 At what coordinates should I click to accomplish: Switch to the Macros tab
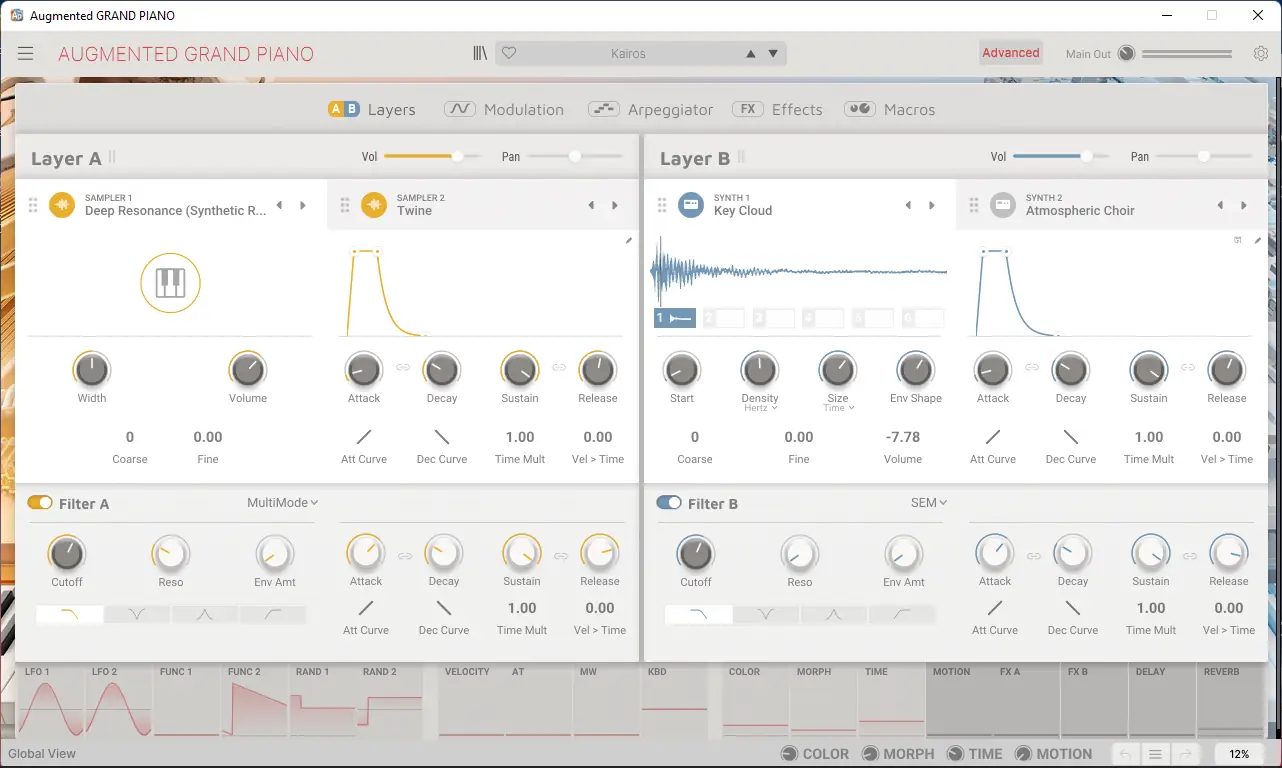[890, 109]
